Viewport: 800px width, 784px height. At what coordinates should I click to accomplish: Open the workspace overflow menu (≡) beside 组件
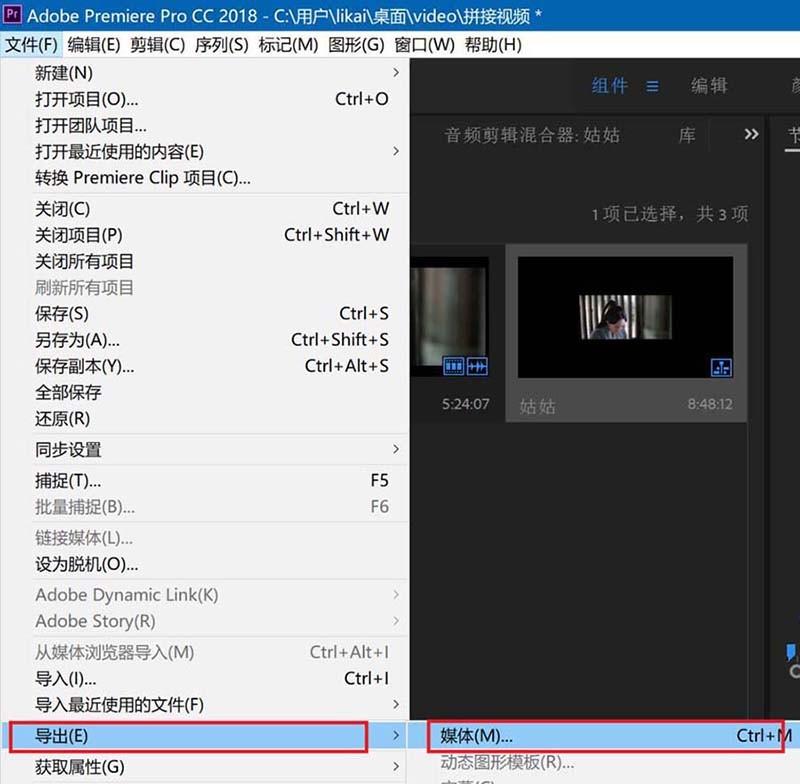click(651, 86)
